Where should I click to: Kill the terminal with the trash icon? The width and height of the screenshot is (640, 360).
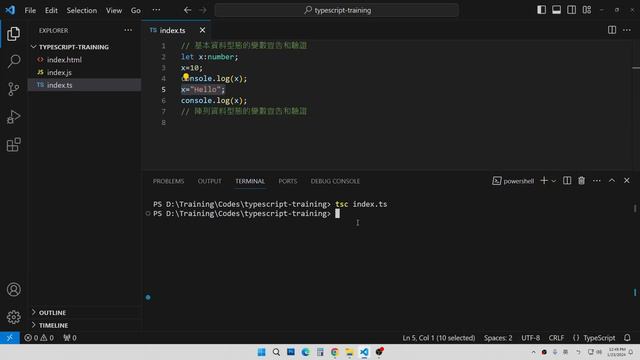pos(582,180)
